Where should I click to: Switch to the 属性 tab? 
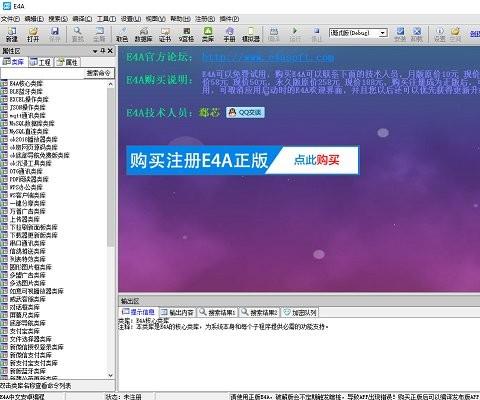tap(67, 62)
